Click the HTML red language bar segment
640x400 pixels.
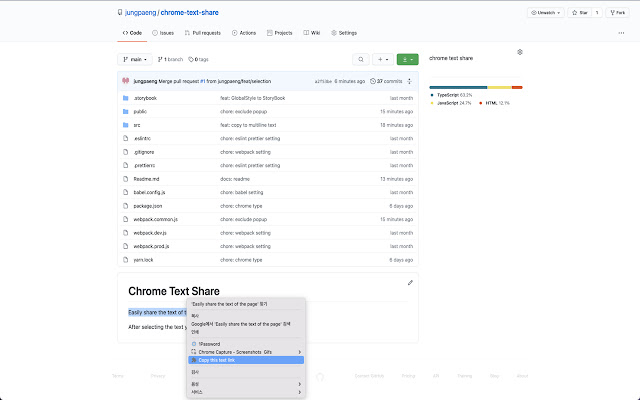(517, 87)
